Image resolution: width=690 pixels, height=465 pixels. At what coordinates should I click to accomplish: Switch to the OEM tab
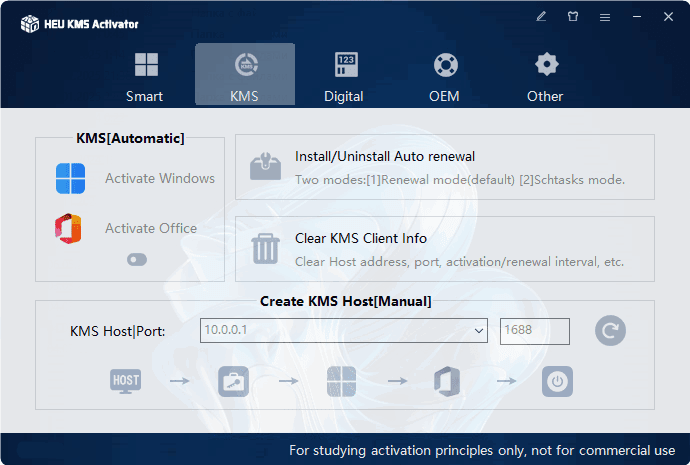[x=444, y=76]
